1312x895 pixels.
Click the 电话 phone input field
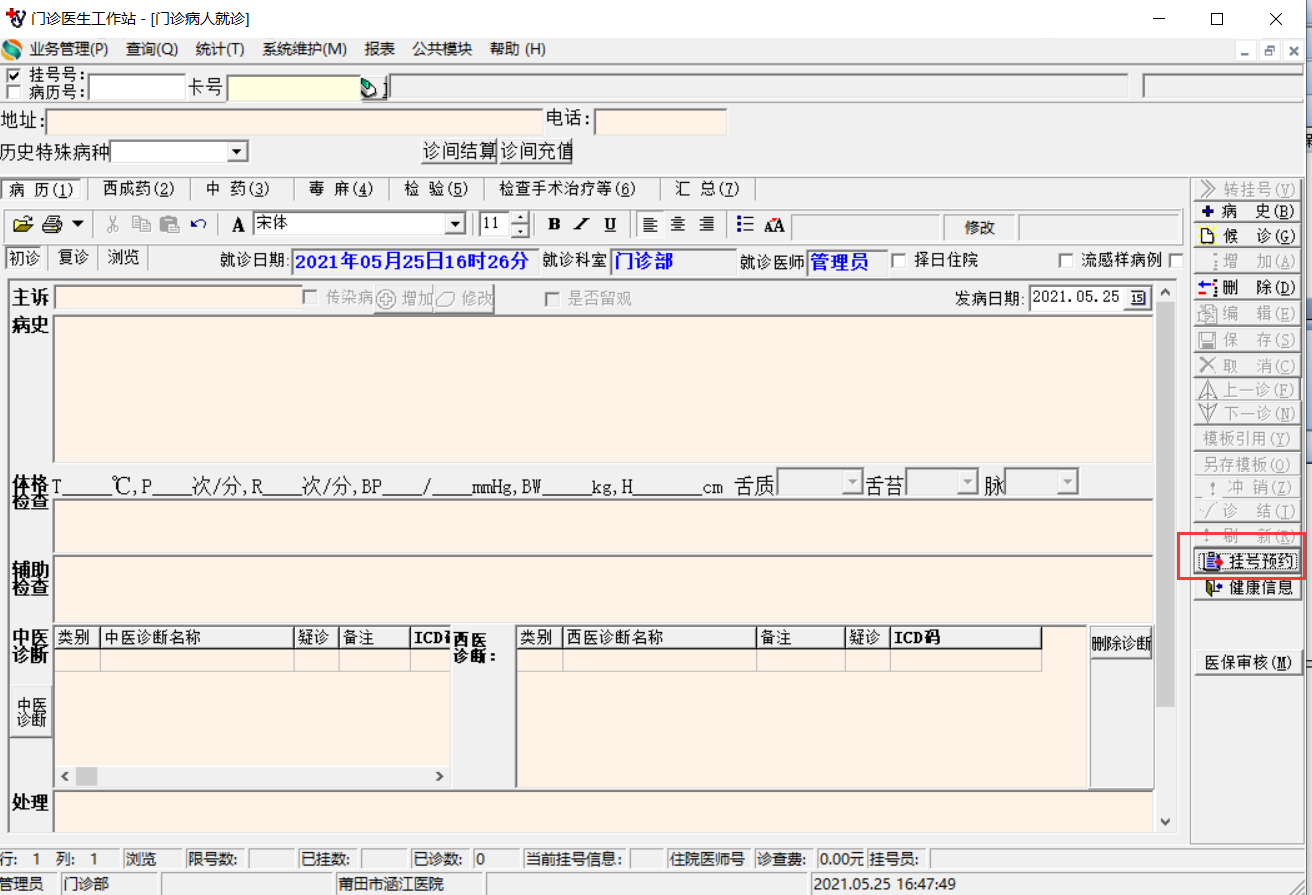pos(661,122)
